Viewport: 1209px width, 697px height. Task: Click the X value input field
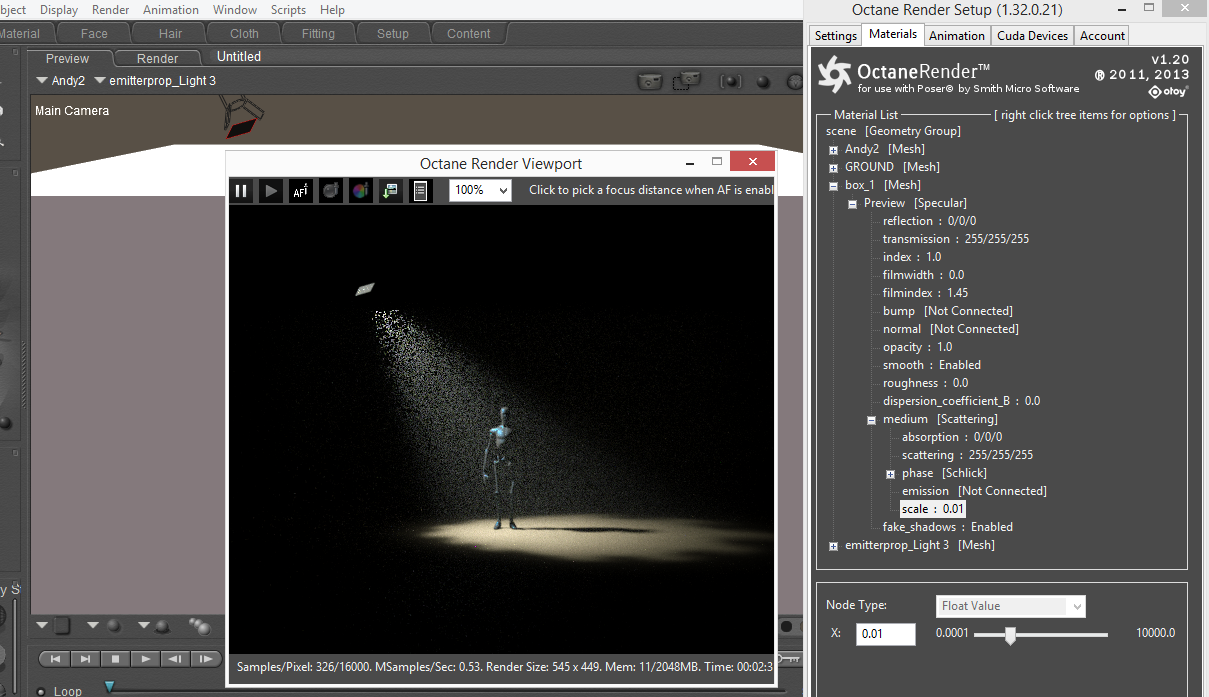click(x=885, y=634)
